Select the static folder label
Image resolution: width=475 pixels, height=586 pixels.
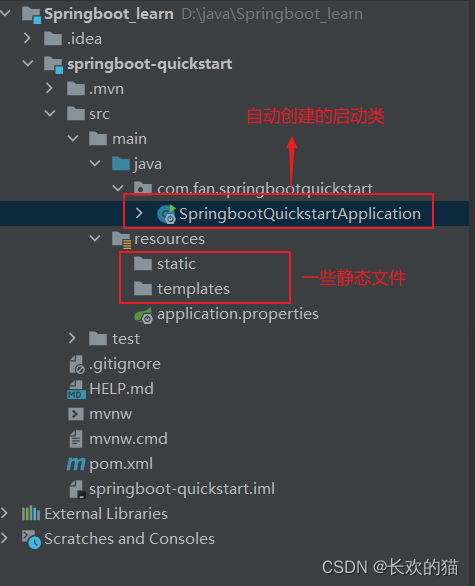pos(176,264)
